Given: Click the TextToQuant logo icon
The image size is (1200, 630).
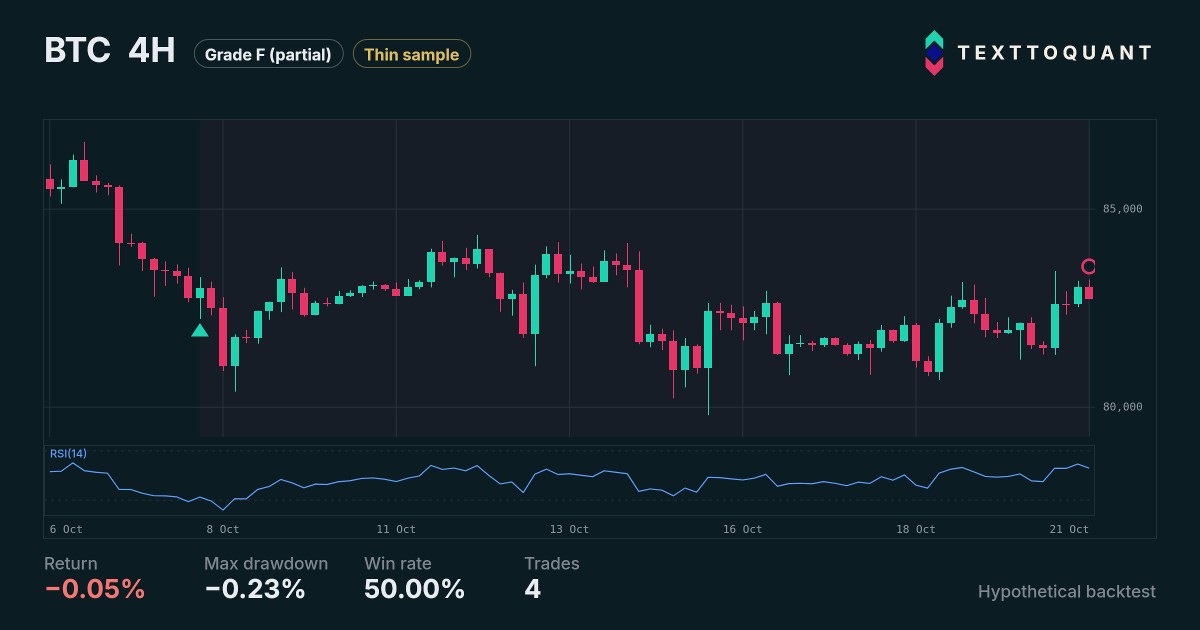Looking at the screenshot, I should [x=933, y=53].
